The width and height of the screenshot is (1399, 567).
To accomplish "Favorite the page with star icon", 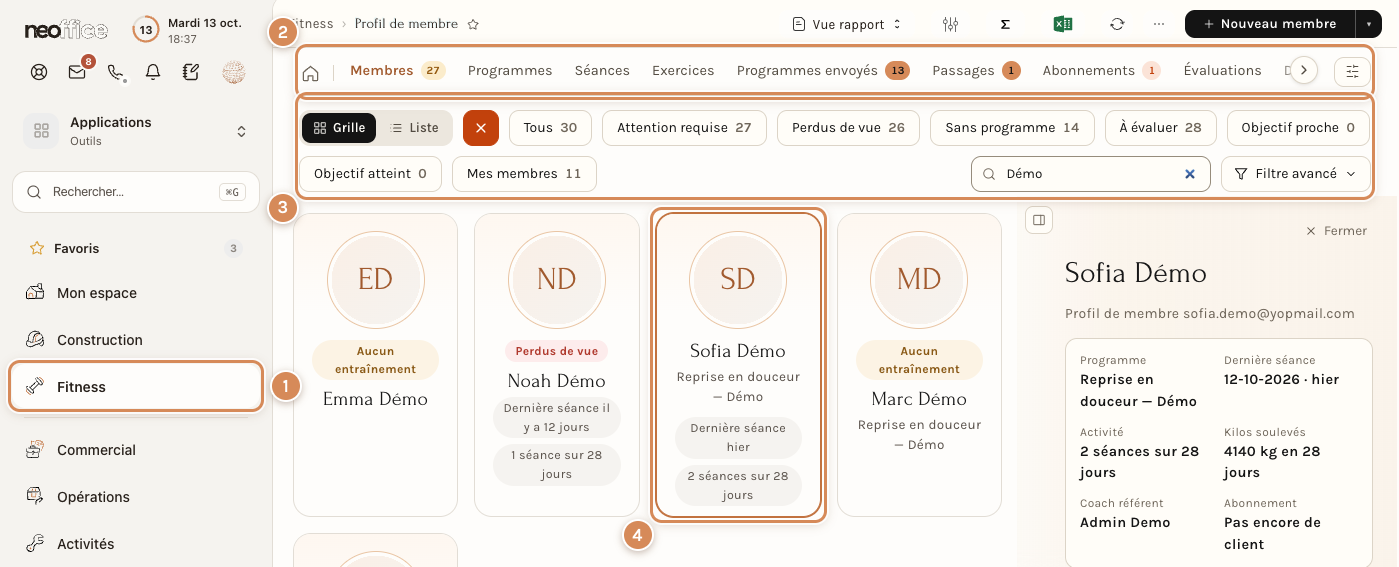I will [474, 24].
